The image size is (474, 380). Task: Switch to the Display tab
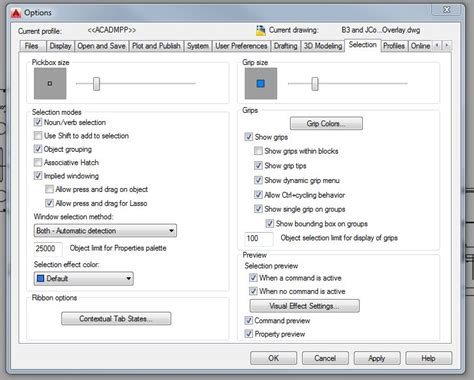(60, 46)
